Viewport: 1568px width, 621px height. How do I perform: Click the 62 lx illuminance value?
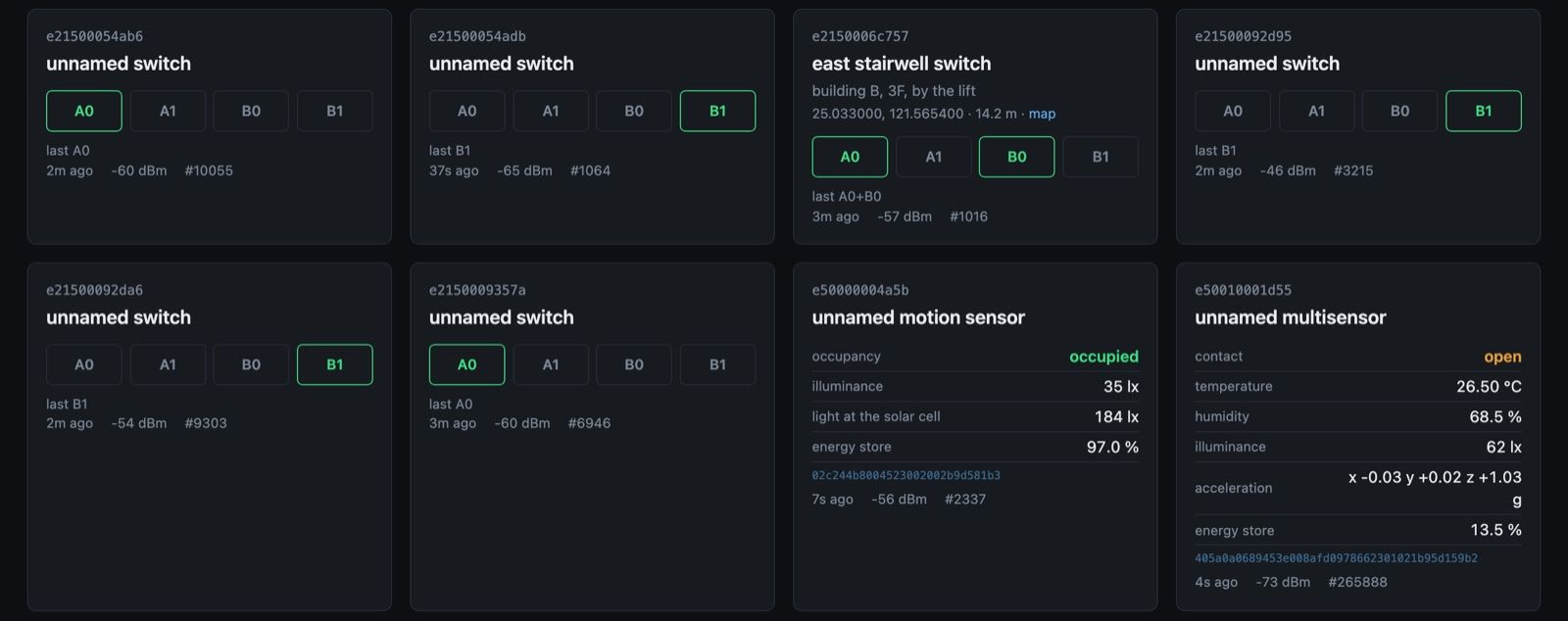click(1503, 448)
